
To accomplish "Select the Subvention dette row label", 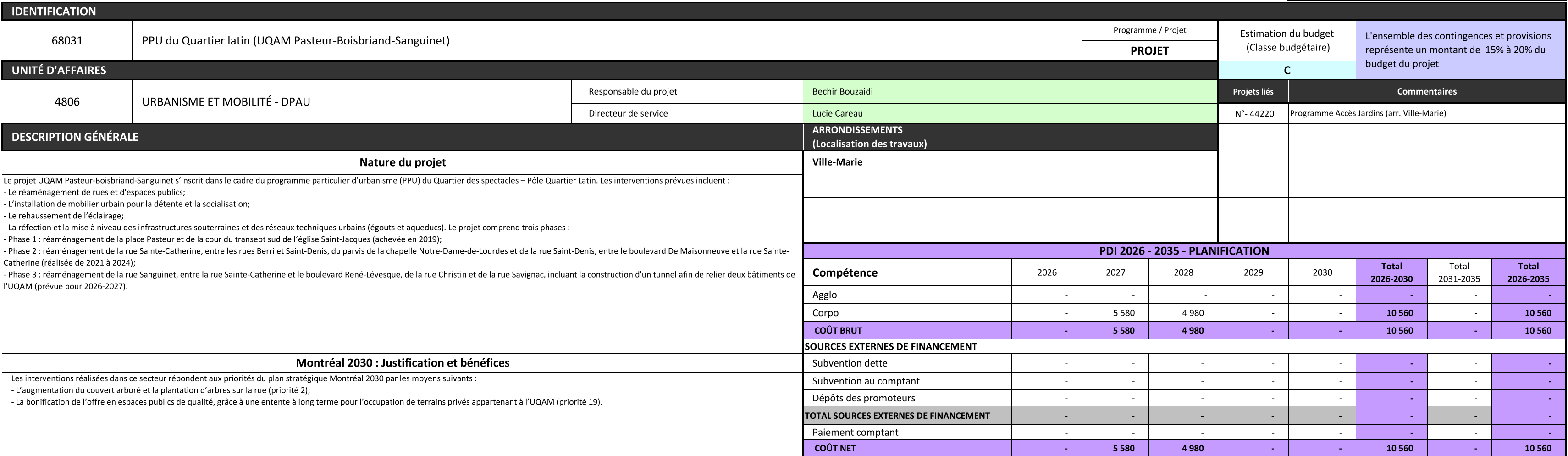I will [x=849, y=363].
